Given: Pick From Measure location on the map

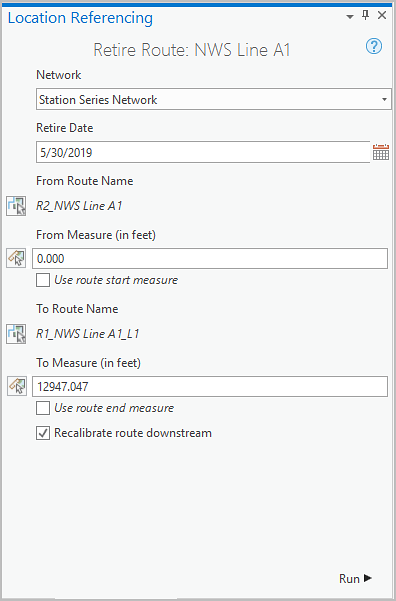Looking at the screenshot, I should tap(16, 258).
